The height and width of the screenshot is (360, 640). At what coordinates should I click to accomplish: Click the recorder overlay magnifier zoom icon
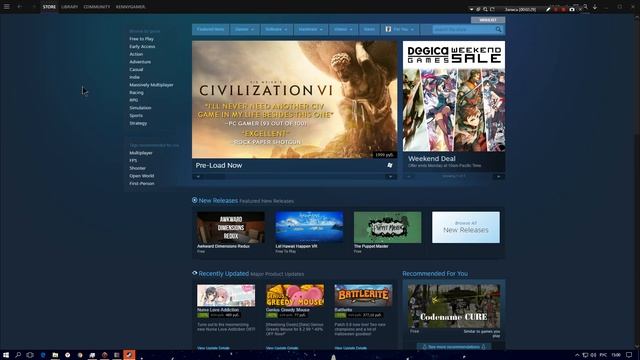point(485,9)
